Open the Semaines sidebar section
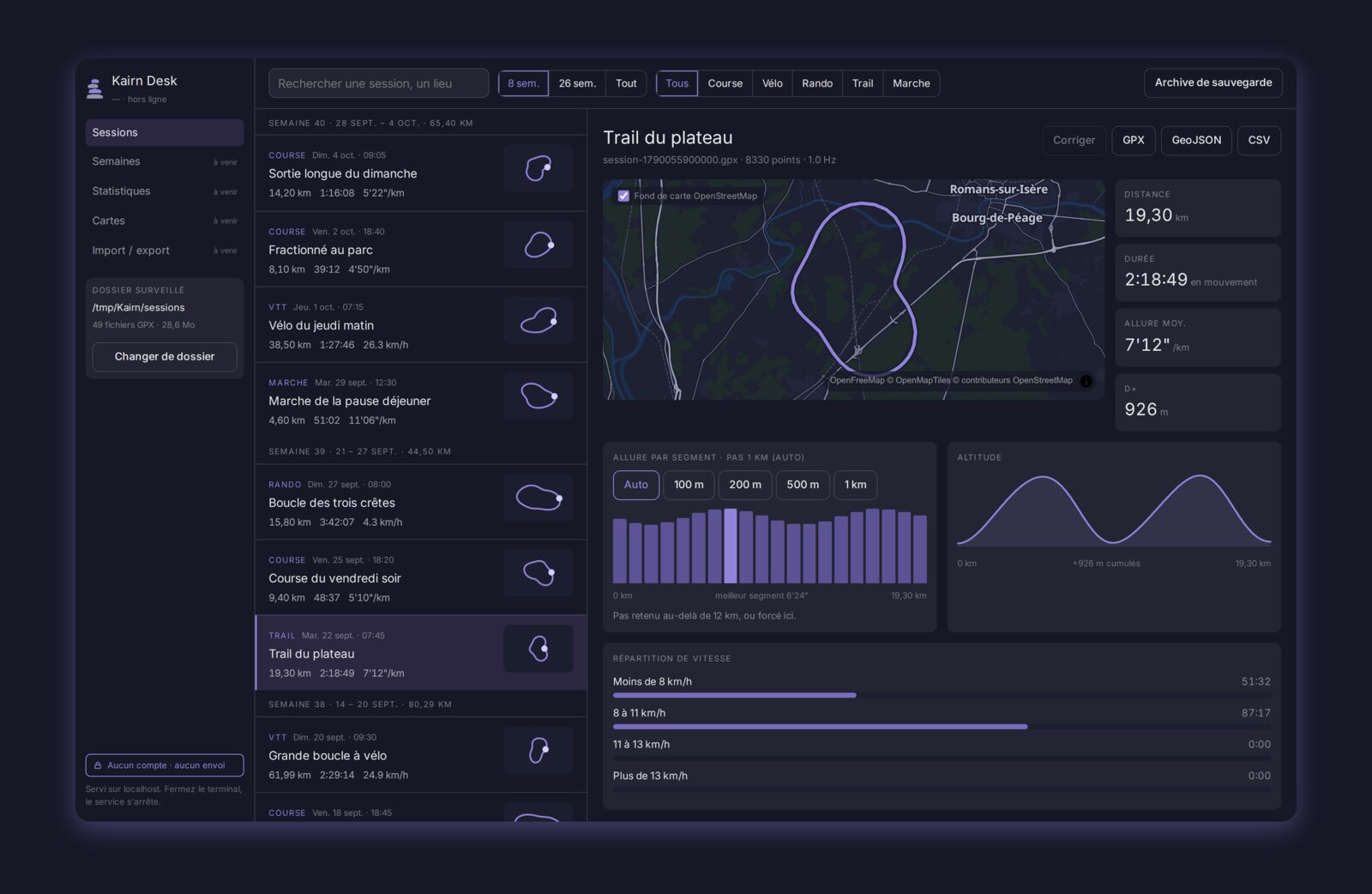The height and width of the screenshot is (894, 1372). (x=165, y=161)
